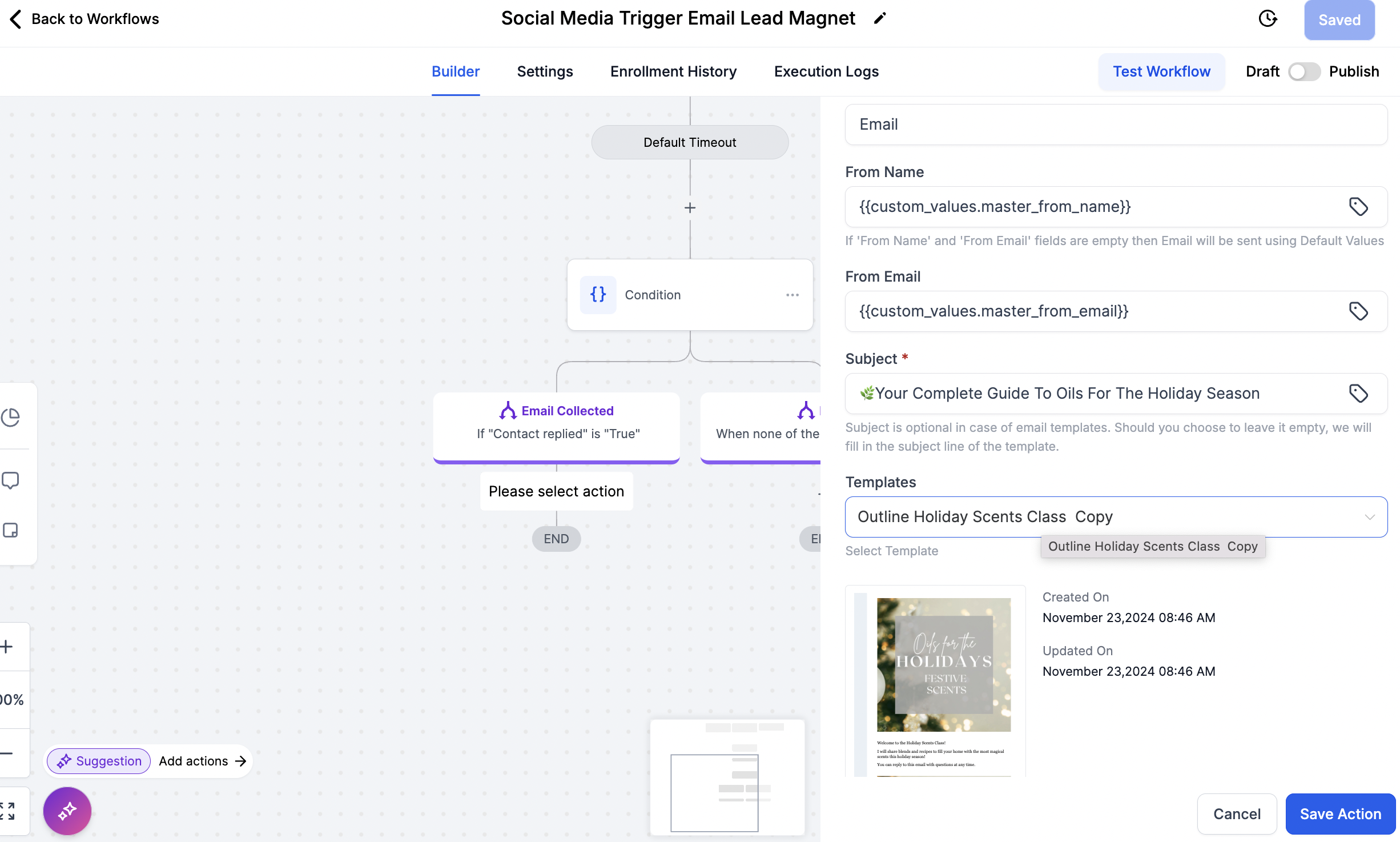Click the Test Workflow button
This screenshot has height=842, width=1400.
[x=1161, y=71]
